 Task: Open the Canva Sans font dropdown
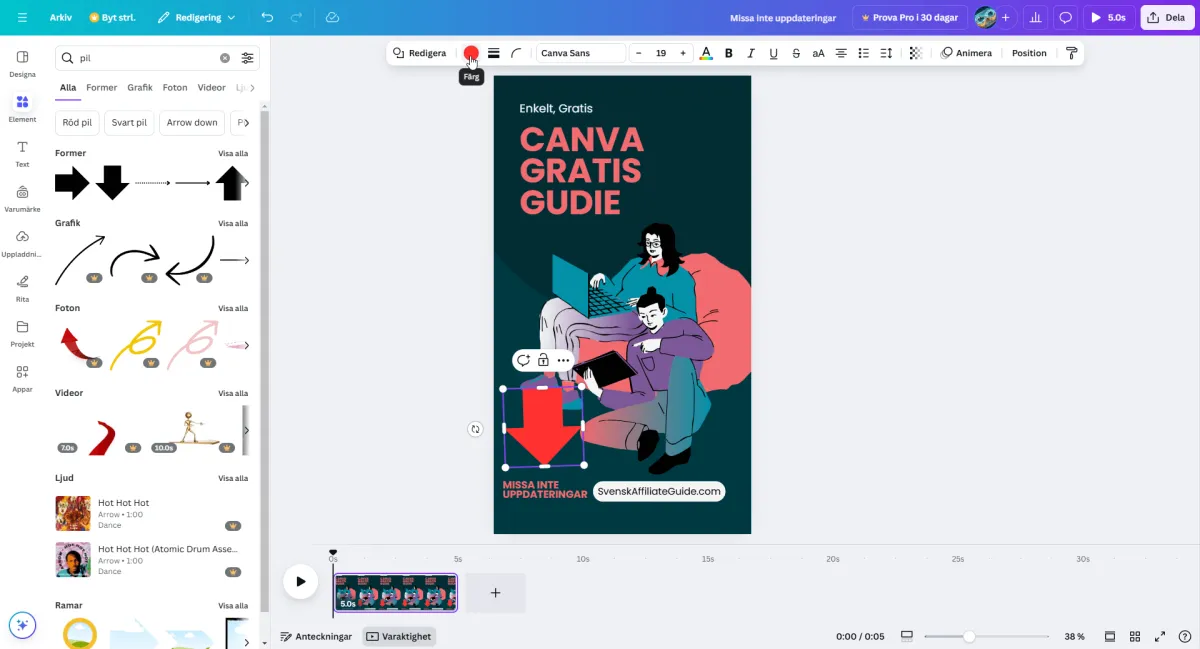(x=581, y=53)
